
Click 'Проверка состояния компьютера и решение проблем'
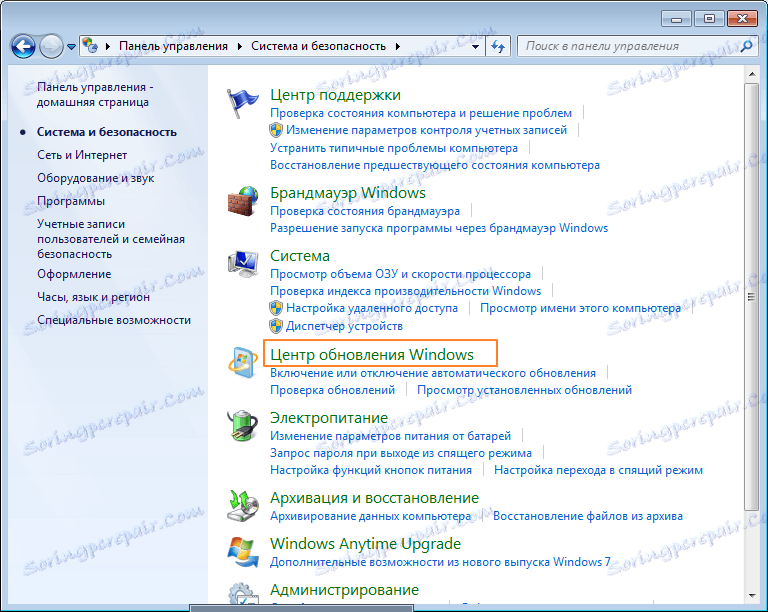click(x=421, y=113)
